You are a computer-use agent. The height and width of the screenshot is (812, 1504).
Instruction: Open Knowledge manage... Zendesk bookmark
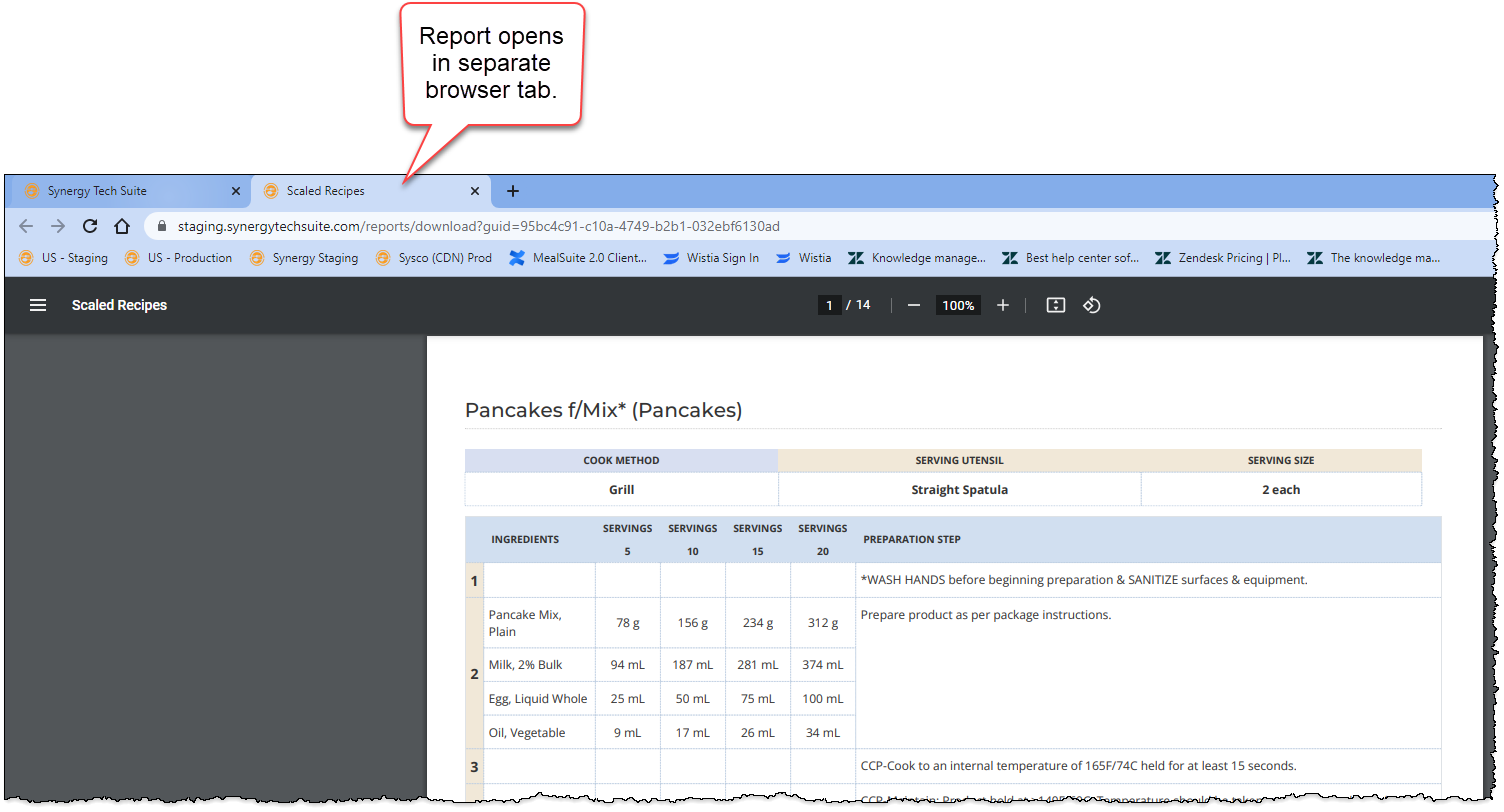(x=917, y=258)
